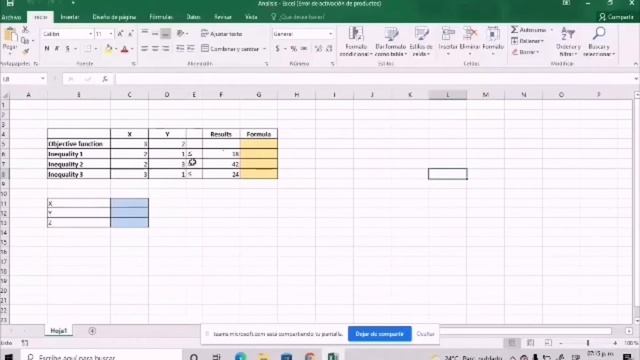This screenshot has width=640, height=360.
Task: Open the Calibri font name dropdown
Action: [x=91, y=34]
